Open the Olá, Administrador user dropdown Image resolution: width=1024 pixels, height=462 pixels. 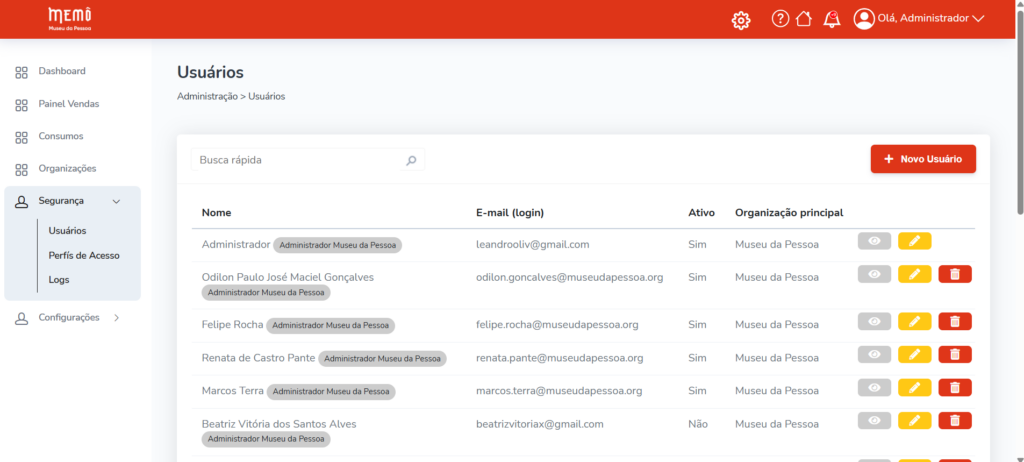919,19
